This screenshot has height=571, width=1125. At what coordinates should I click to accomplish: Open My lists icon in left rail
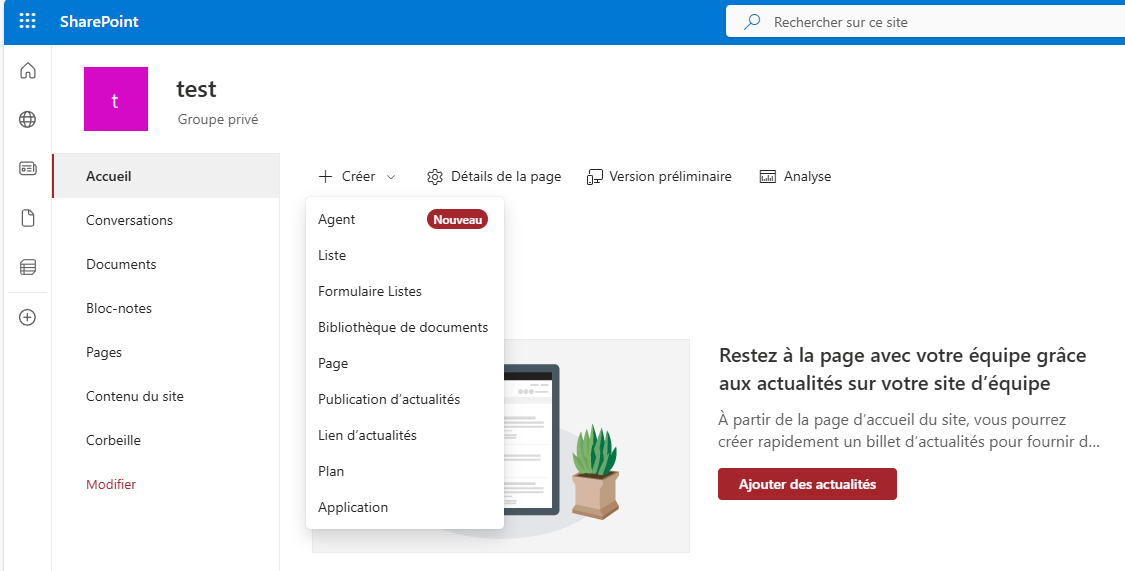(28, 267)
